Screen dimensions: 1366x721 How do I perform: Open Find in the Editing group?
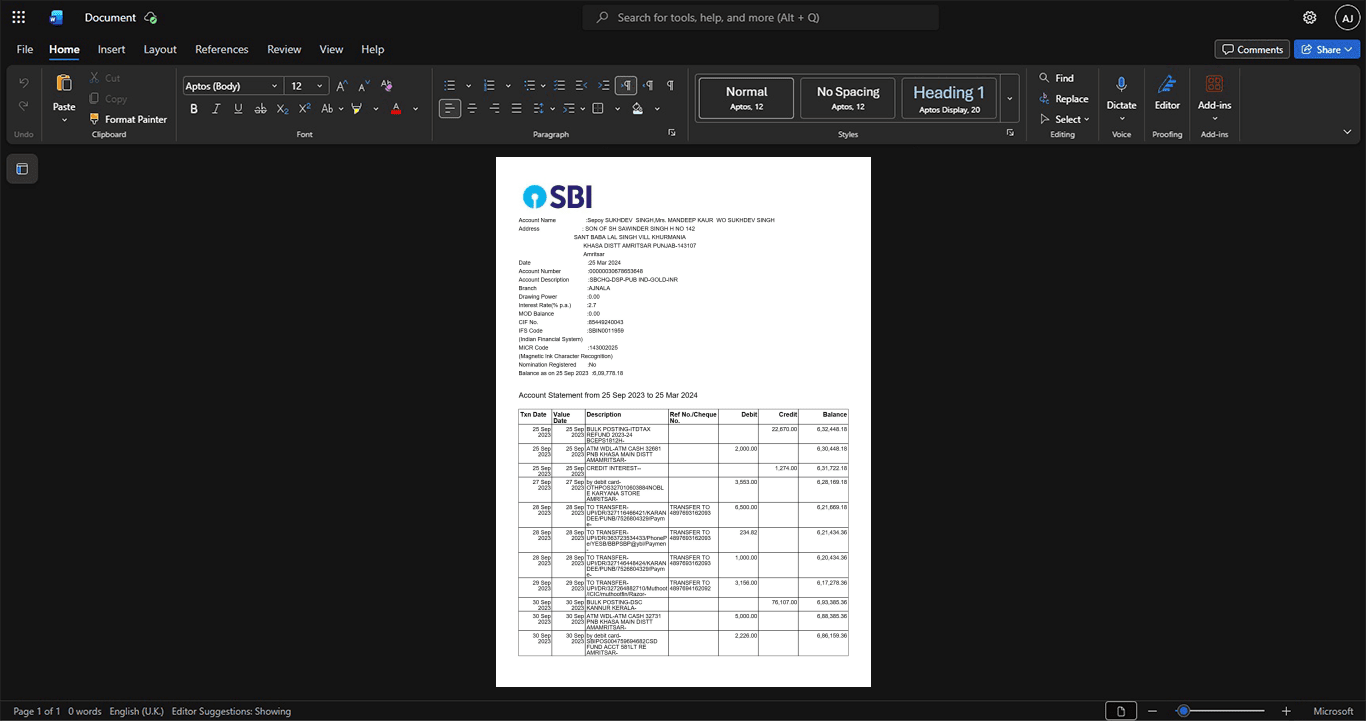[1056, 78]
